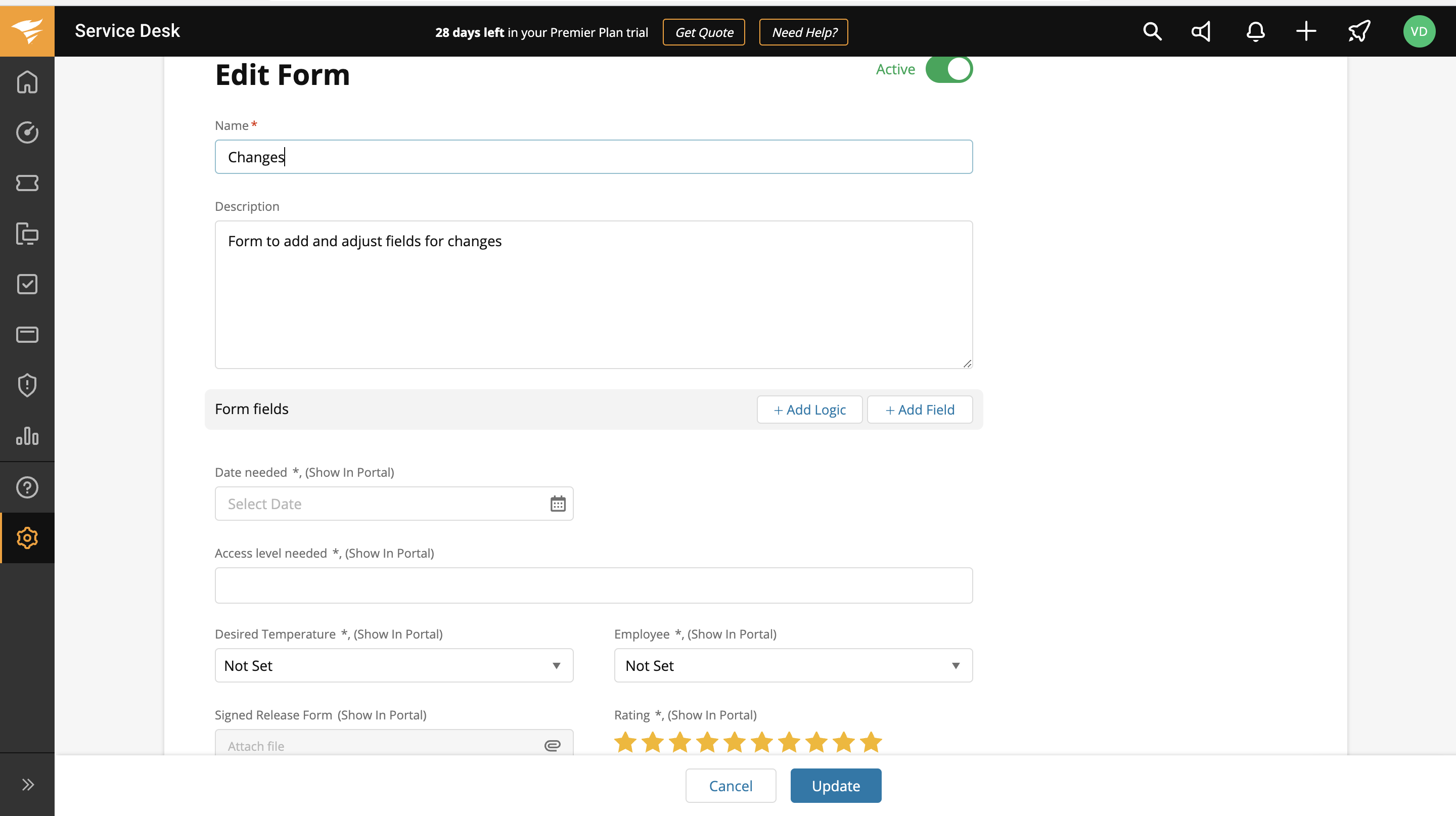This screenshot has width=1456, height=816.
Task: Click the announcements megaphone icon
Action: coord(1202,32)
